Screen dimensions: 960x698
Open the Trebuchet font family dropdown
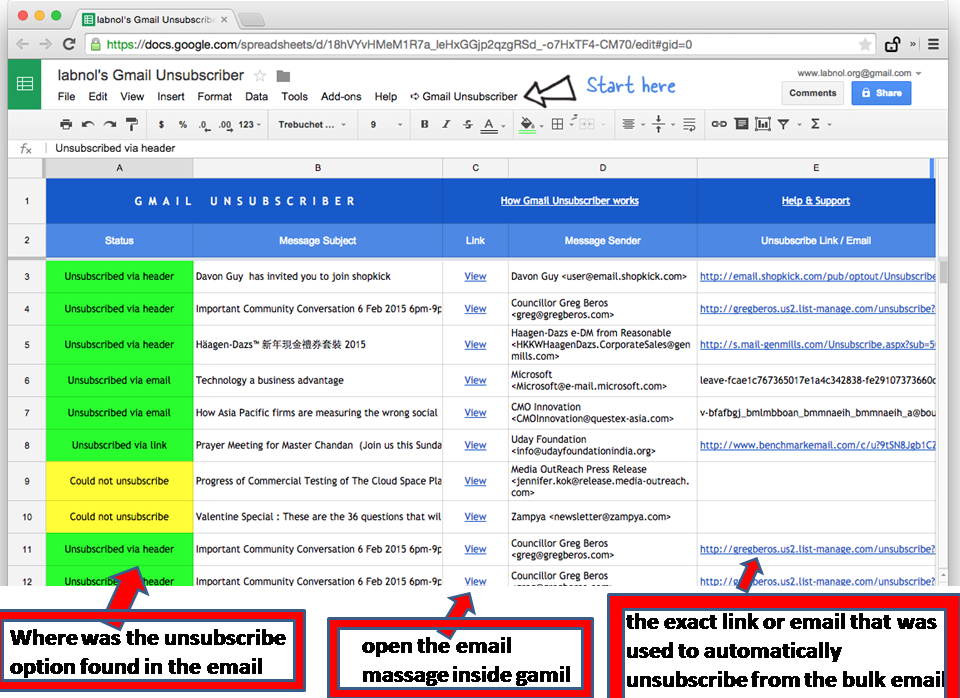pos(312,124)
